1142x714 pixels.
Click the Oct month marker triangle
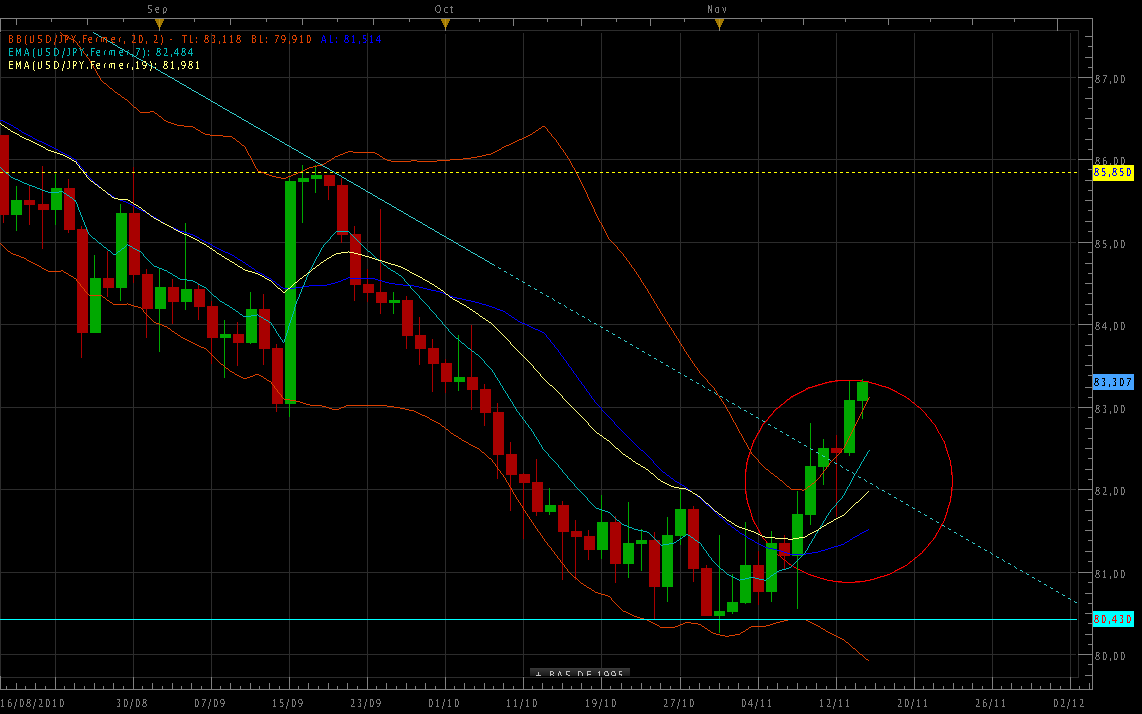441,23
